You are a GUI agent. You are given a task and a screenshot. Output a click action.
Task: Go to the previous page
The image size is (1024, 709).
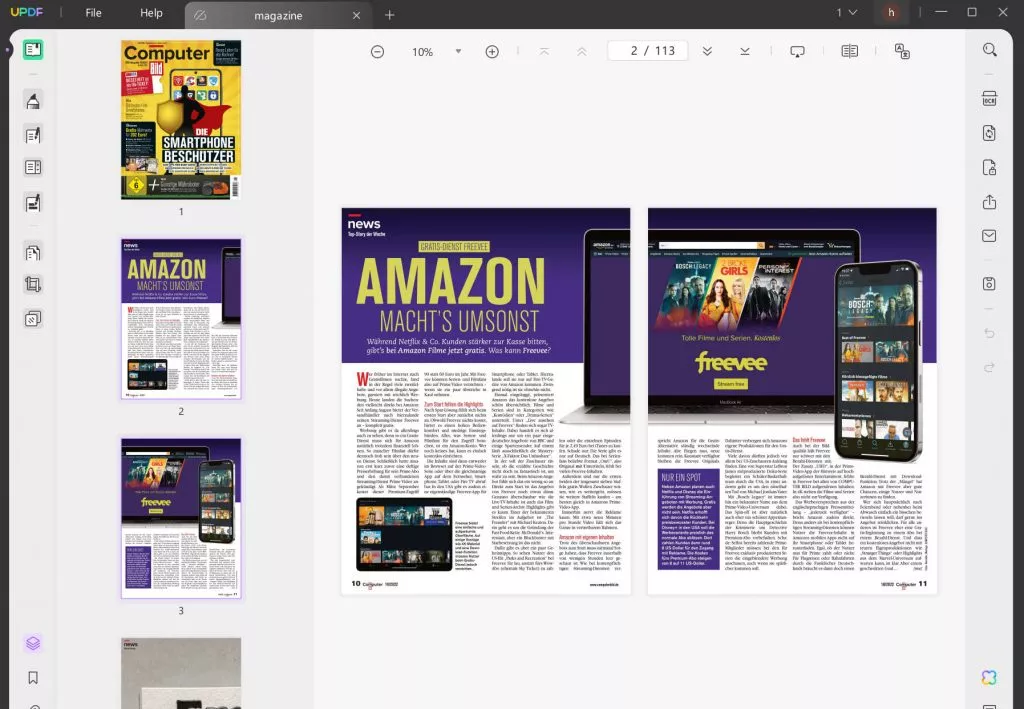coord(581,52)
